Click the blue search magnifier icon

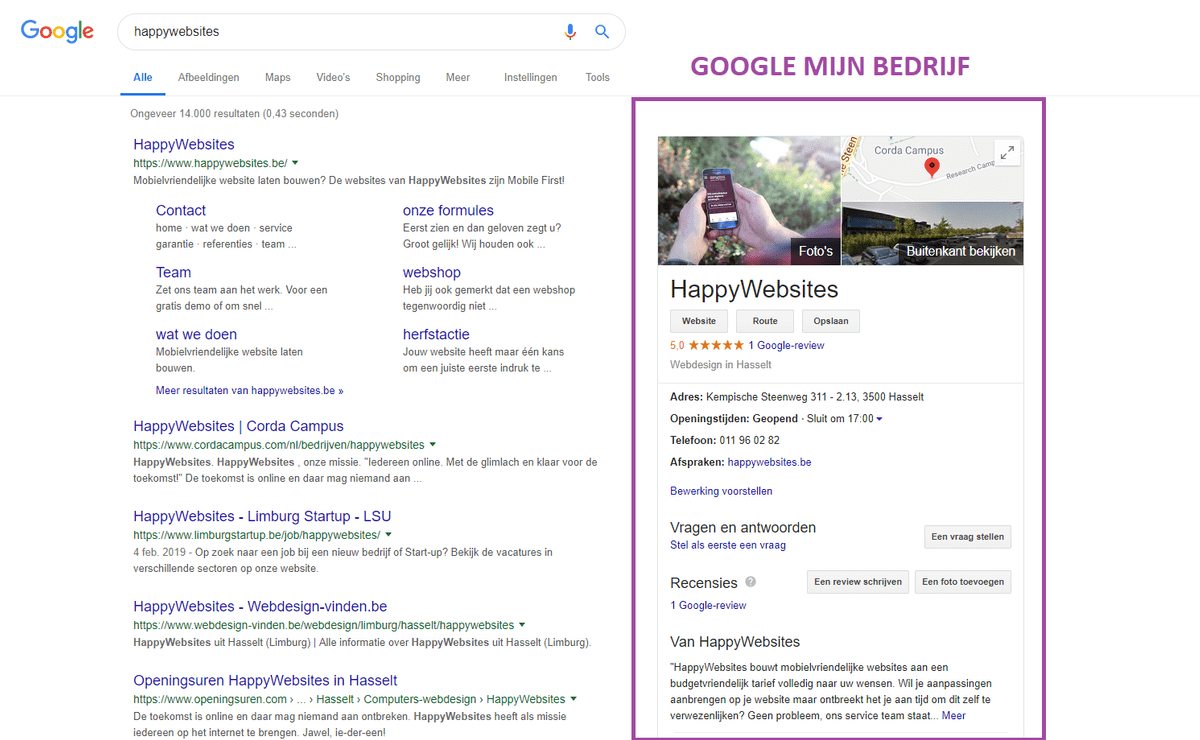point(602,31)
